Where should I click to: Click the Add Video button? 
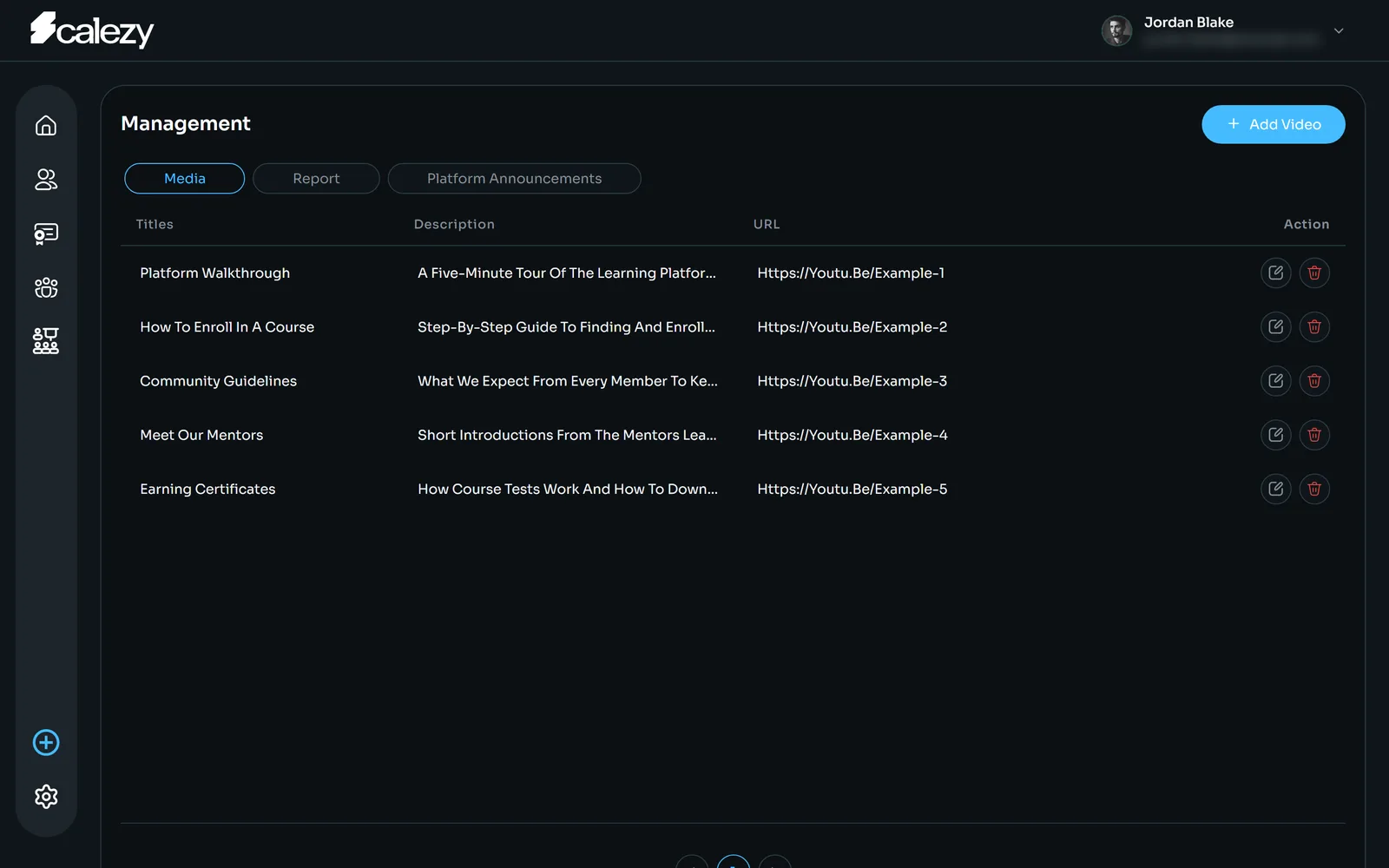(x=1274, y=124)
